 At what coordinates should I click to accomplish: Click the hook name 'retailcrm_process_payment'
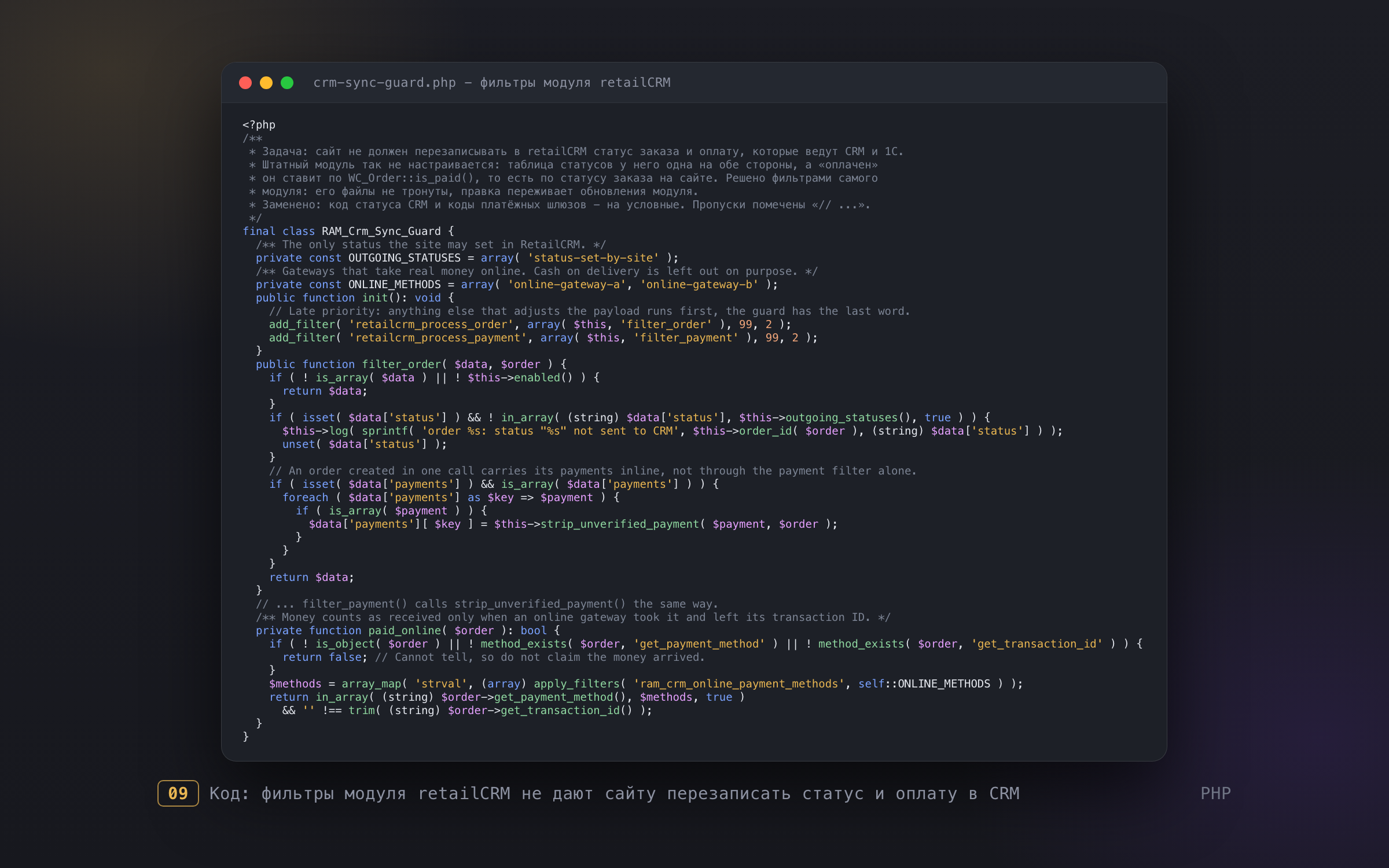point(438,338)
